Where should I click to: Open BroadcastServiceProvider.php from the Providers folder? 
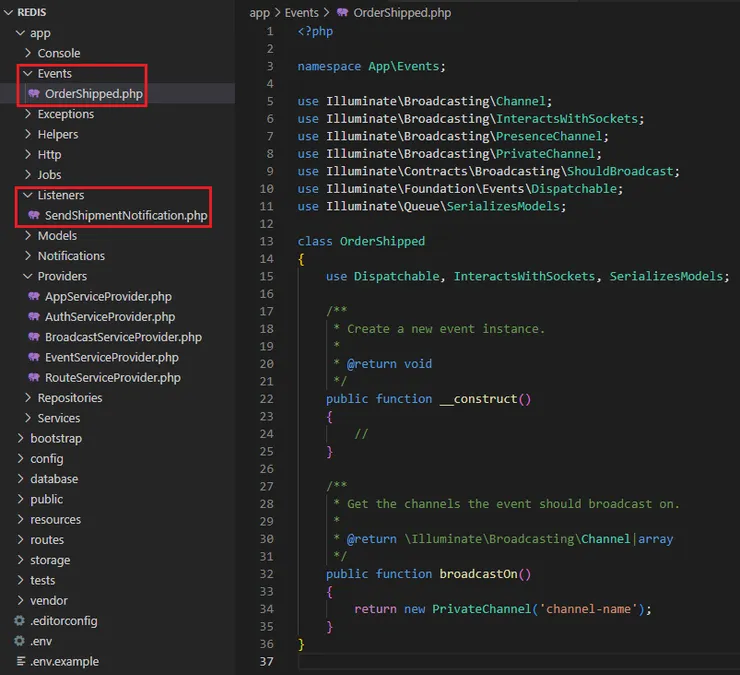coord(122,337)
